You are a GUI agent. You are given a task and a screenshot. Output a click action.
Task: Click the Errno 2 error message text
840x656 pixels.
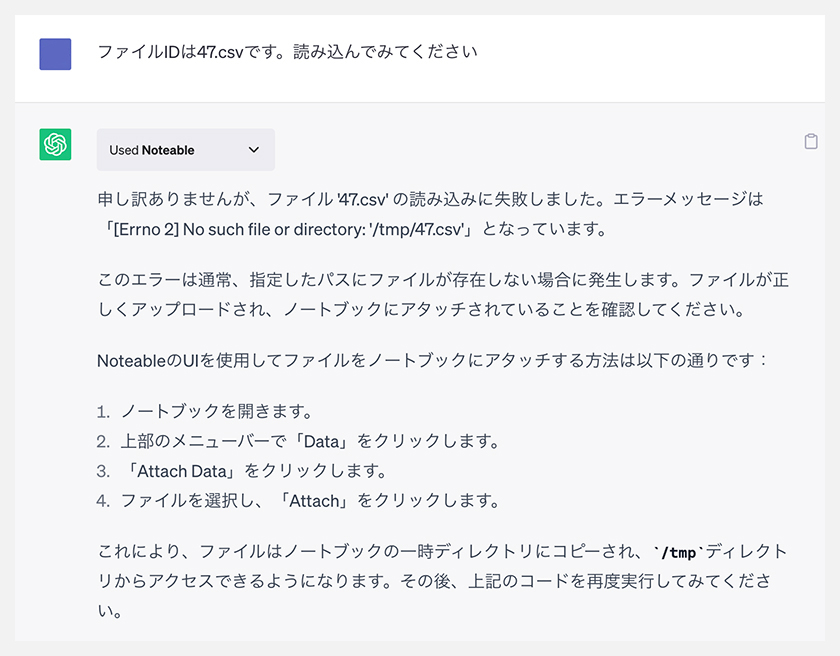[x=288, y=229]
